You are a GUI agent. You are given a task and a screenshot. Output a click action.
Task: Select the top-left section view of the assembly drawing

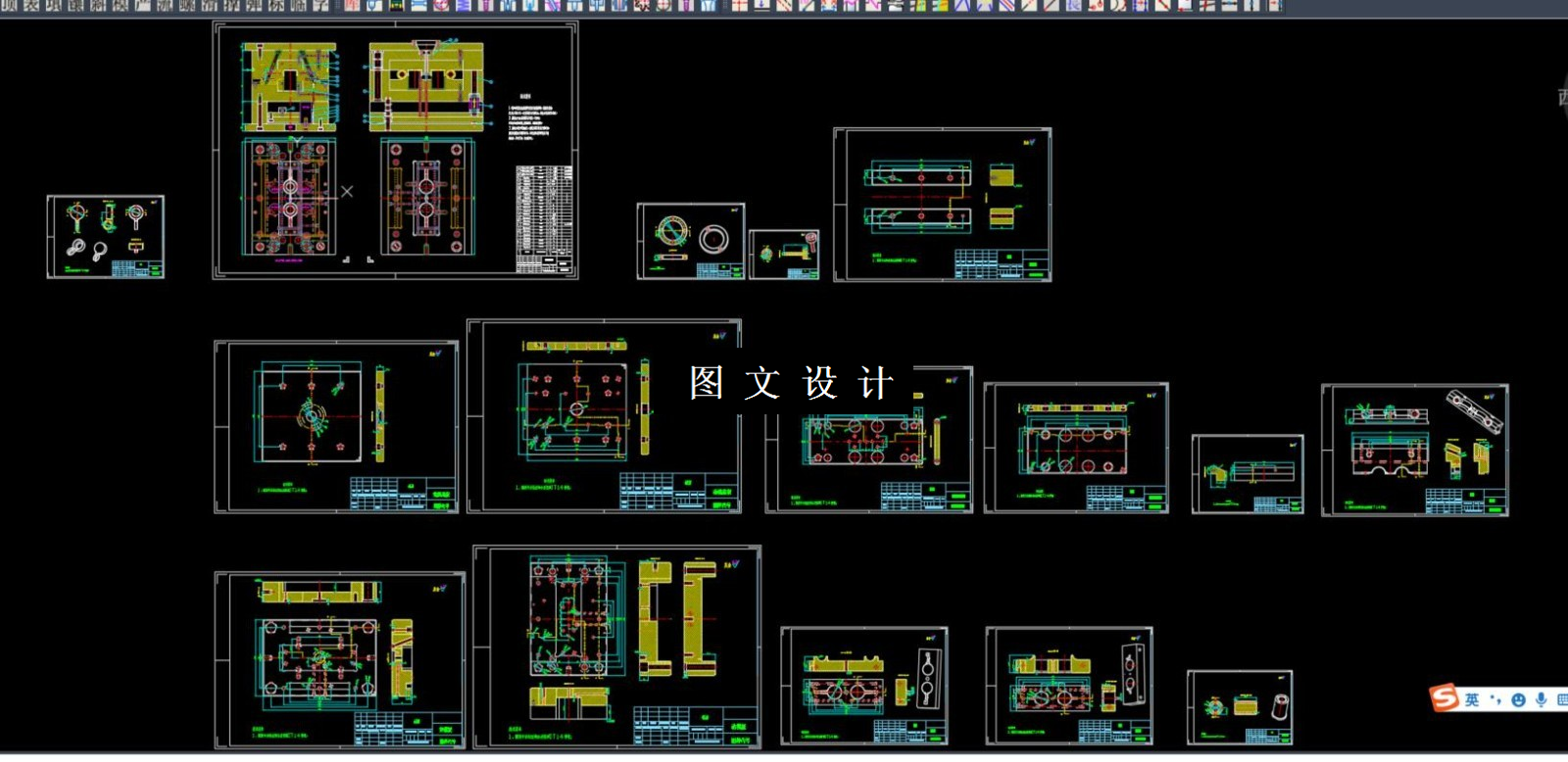click(290, 86)
